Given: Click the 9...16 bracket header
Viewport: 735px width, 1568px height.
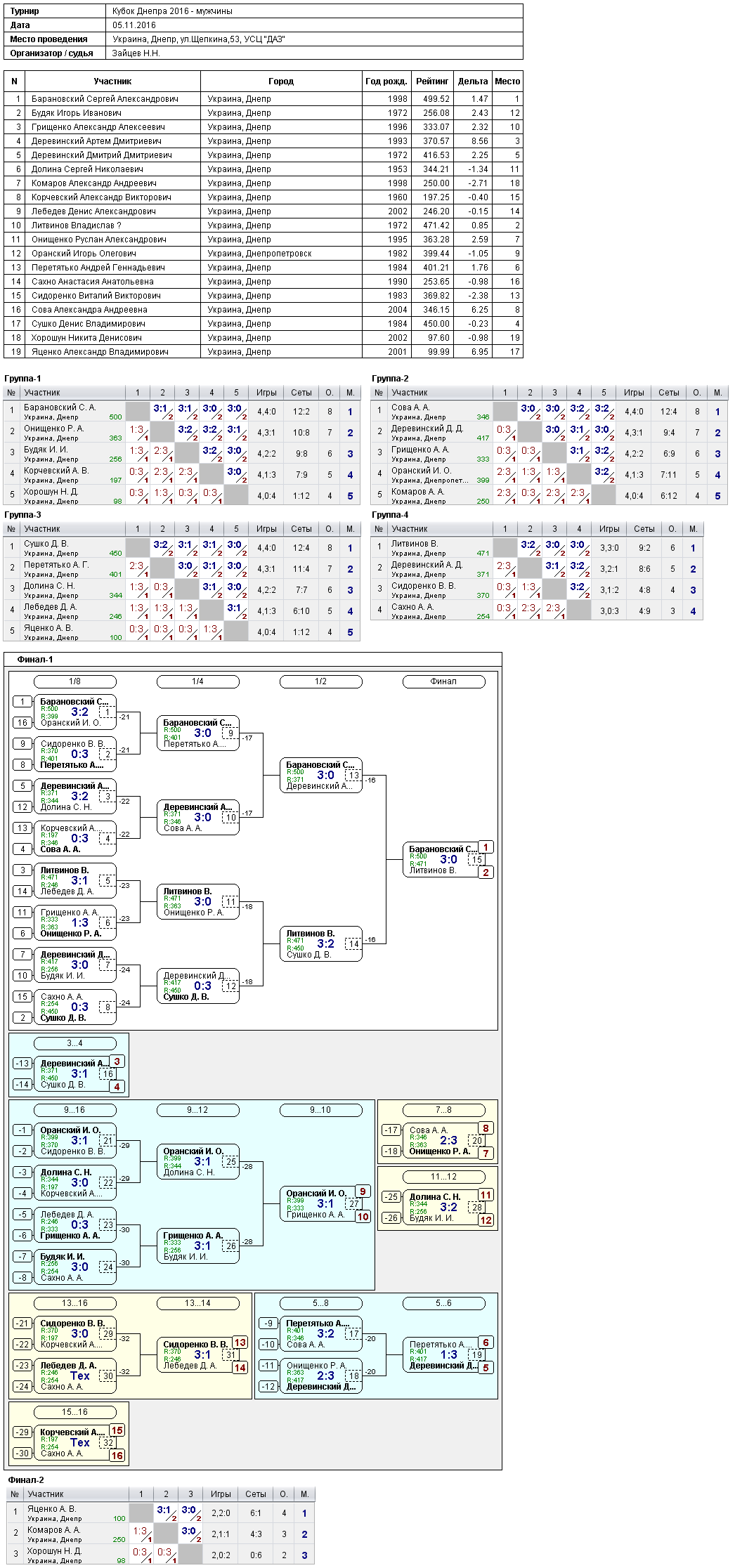Looking at the screenshot, I should [74, 1110].
